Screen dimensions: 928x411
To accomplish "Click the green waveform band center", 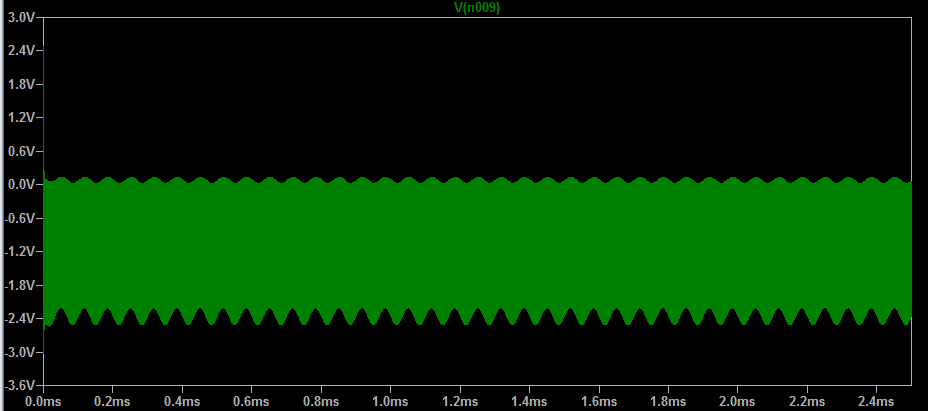I will click(x=477, y=248).
